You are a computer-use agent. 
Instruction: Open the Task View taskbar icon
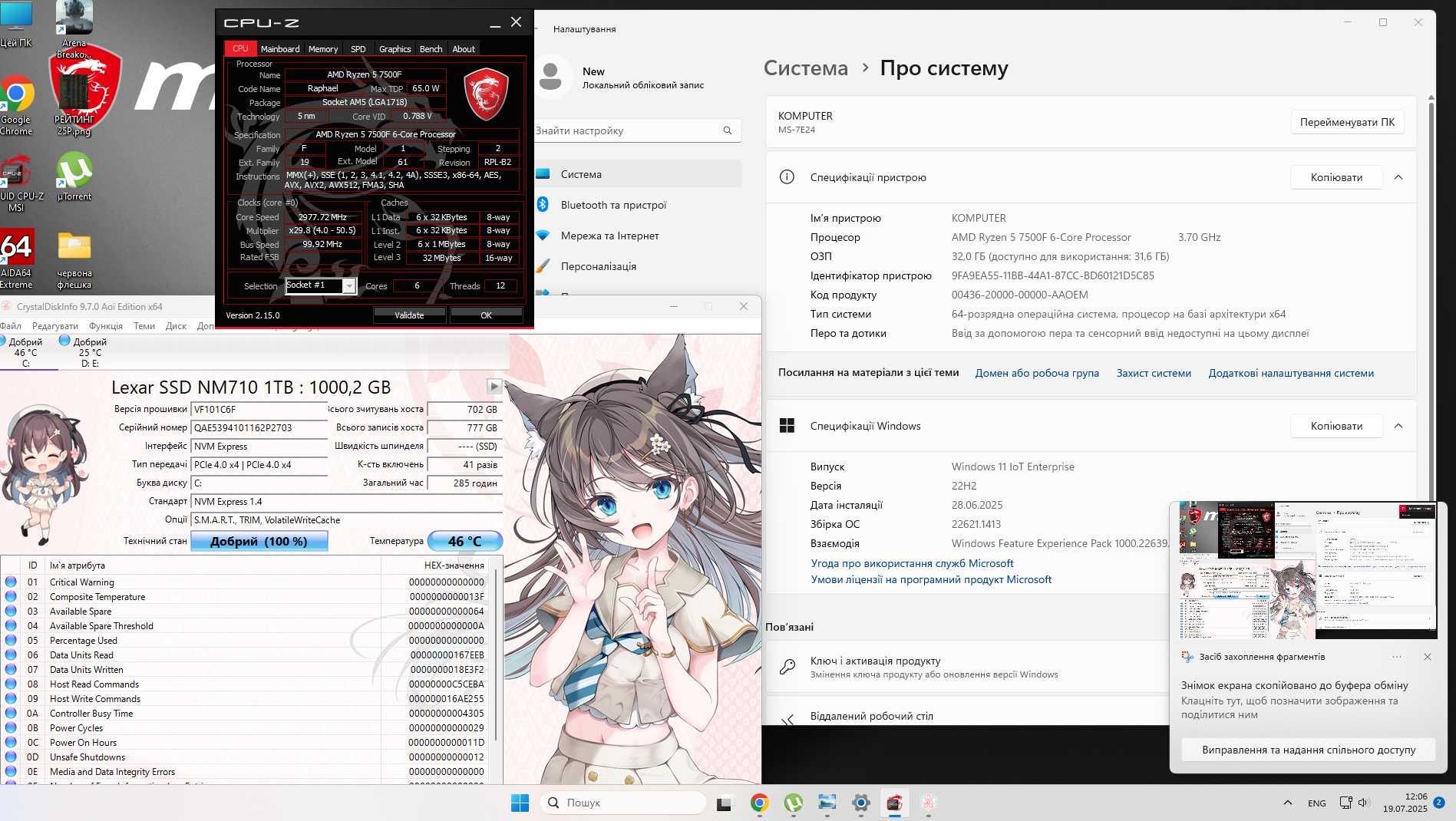coord(724,803)
